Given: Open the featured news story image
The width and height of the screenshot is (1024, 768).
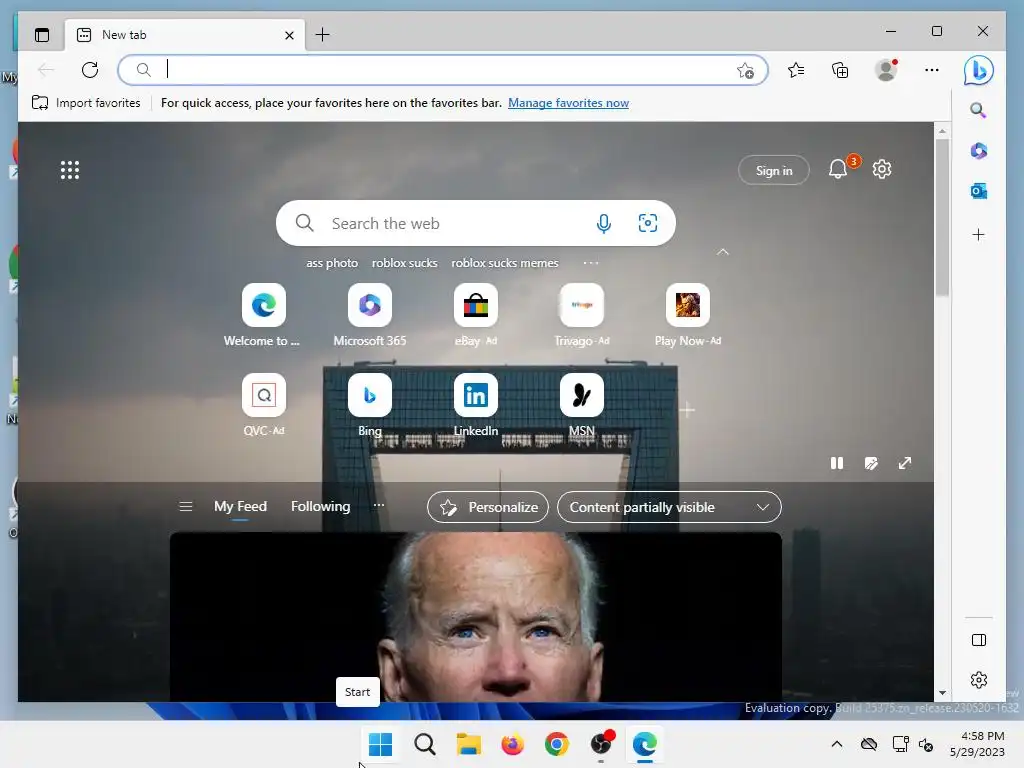Looking at the screenshot, I should point(475,617).
